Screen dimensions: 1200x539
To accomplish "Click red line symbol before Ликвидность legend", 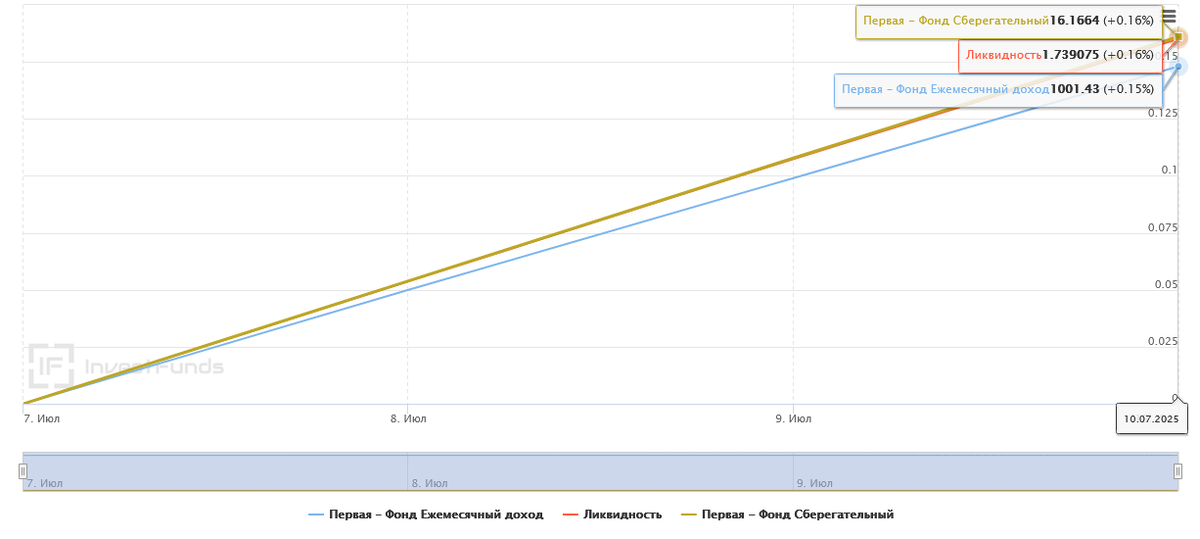I will 571,515.
